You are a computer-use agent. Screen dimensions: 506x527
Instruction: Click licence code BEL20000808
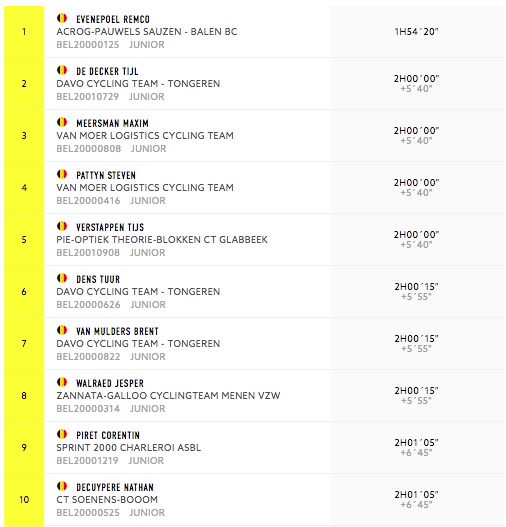89,149
